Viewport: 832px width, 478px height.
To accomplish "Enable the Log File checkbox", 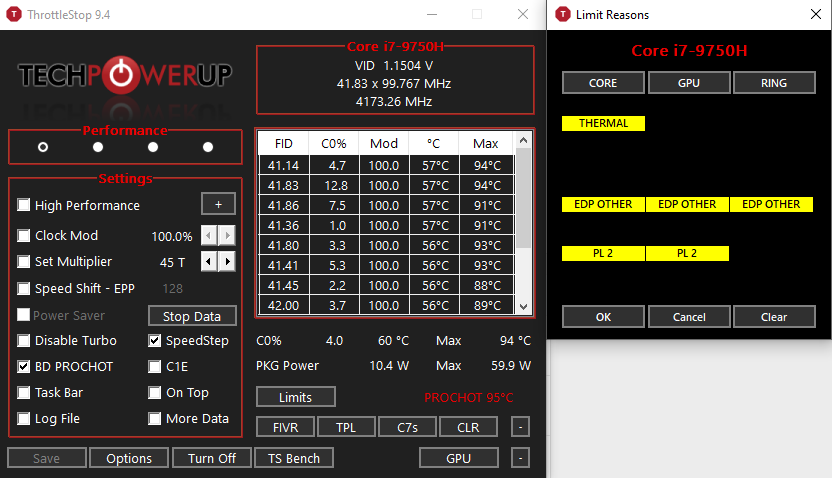I will (23, 418).
